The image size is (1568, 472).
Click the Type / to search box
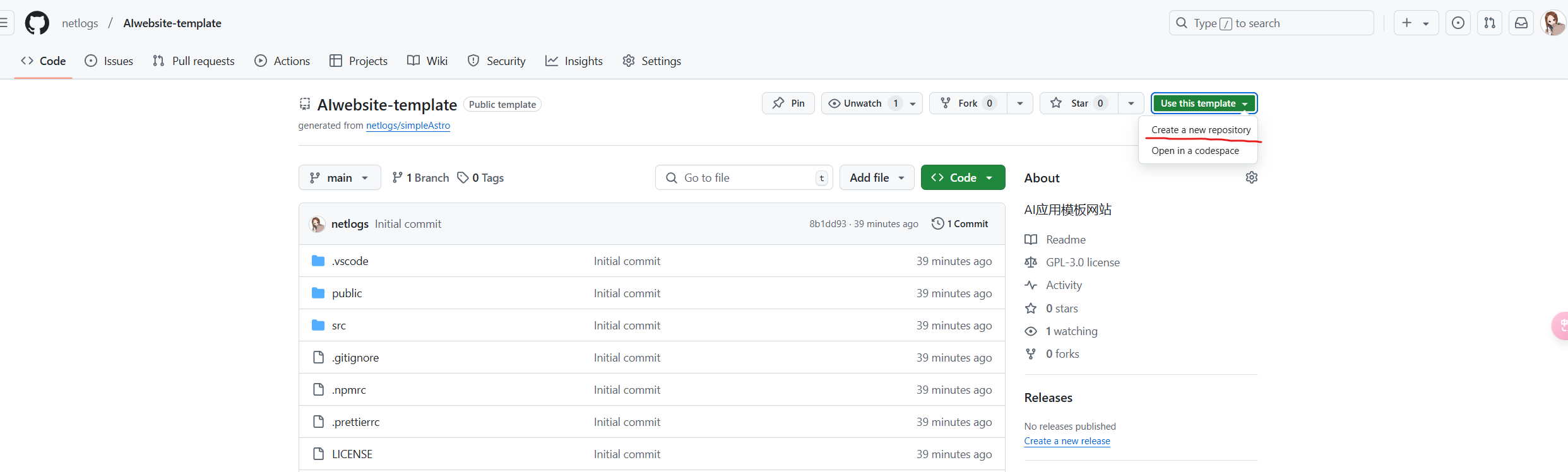click(1271, 23)
